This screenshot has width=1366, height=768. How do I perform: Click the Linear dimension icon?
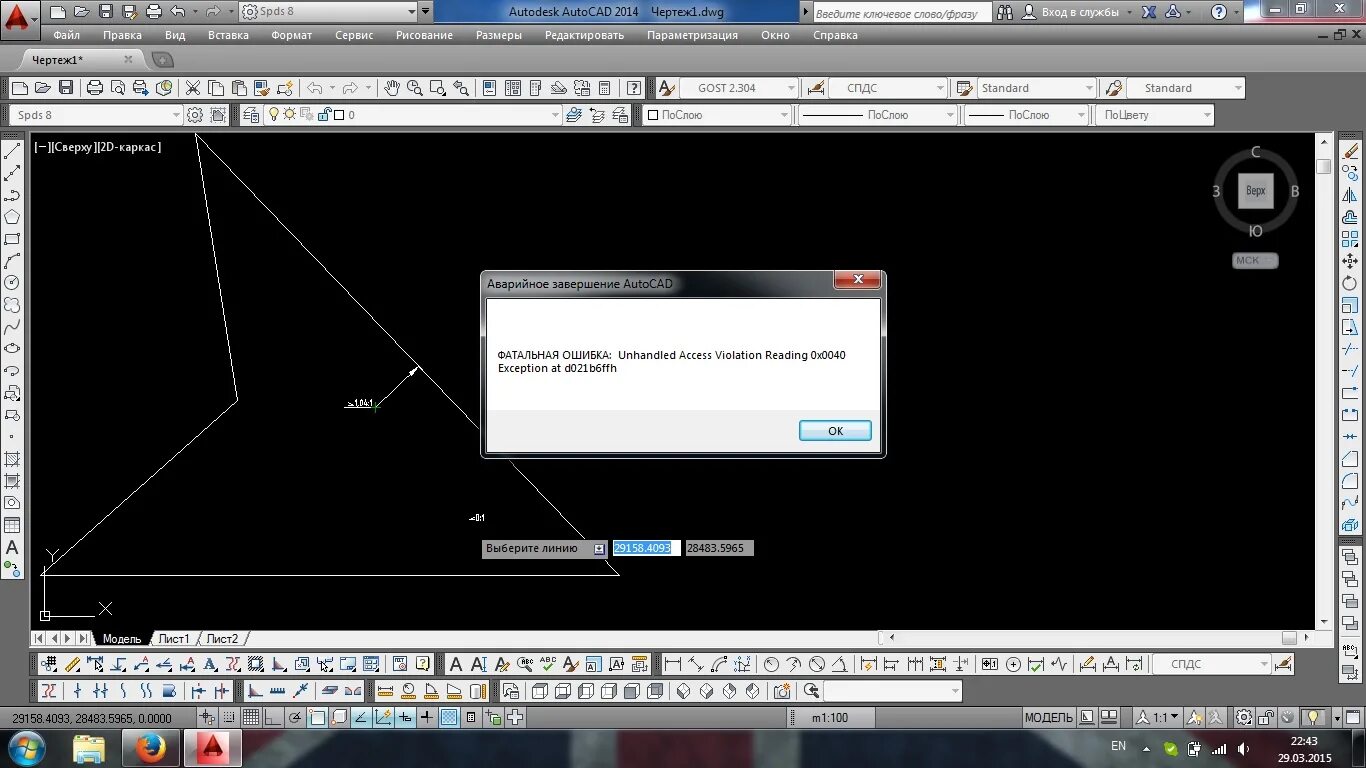point(672,664)
